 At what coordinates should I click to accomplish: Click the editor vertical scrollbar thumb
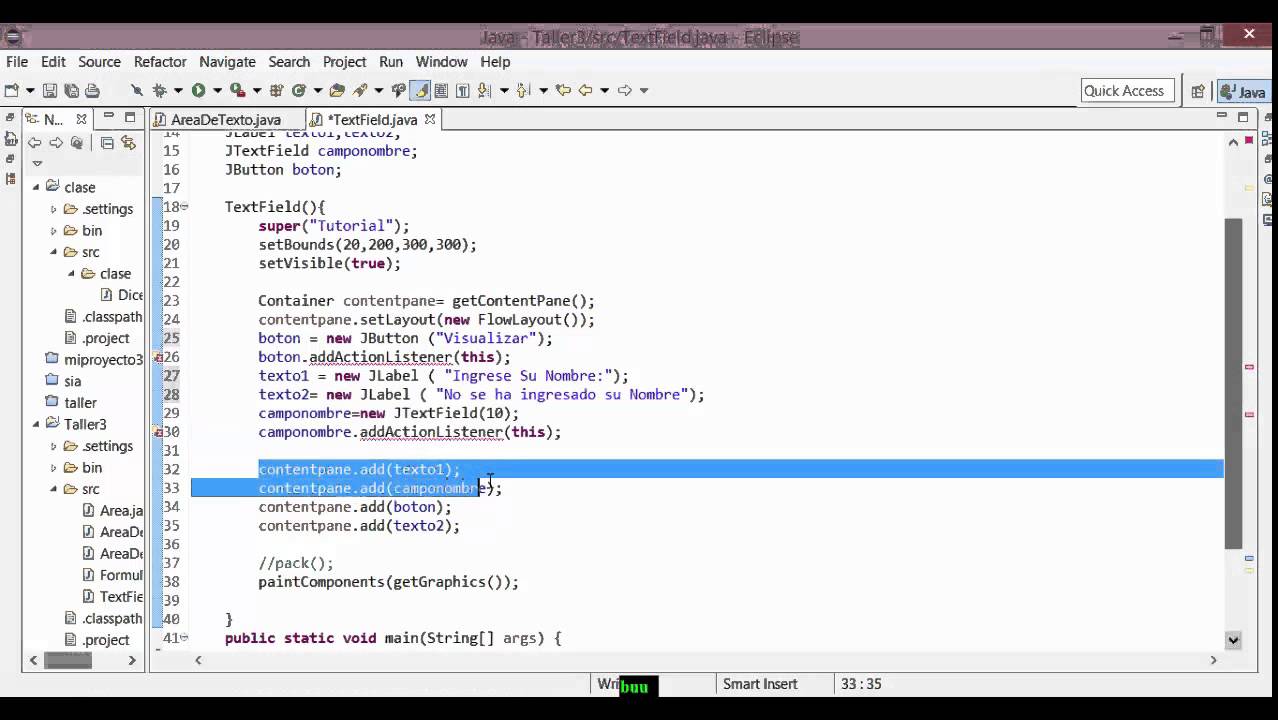[x=1233, y=384]
